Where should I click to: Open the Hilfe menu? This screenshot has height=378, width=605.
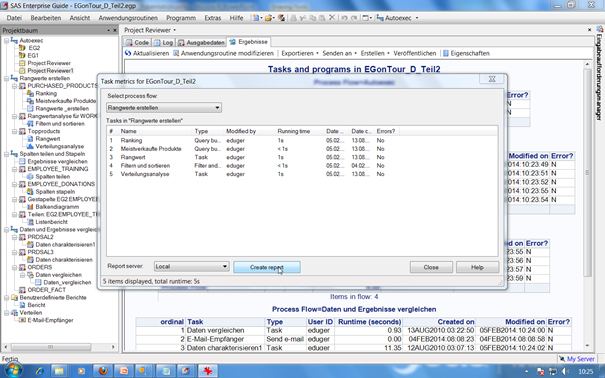point(237,18)
